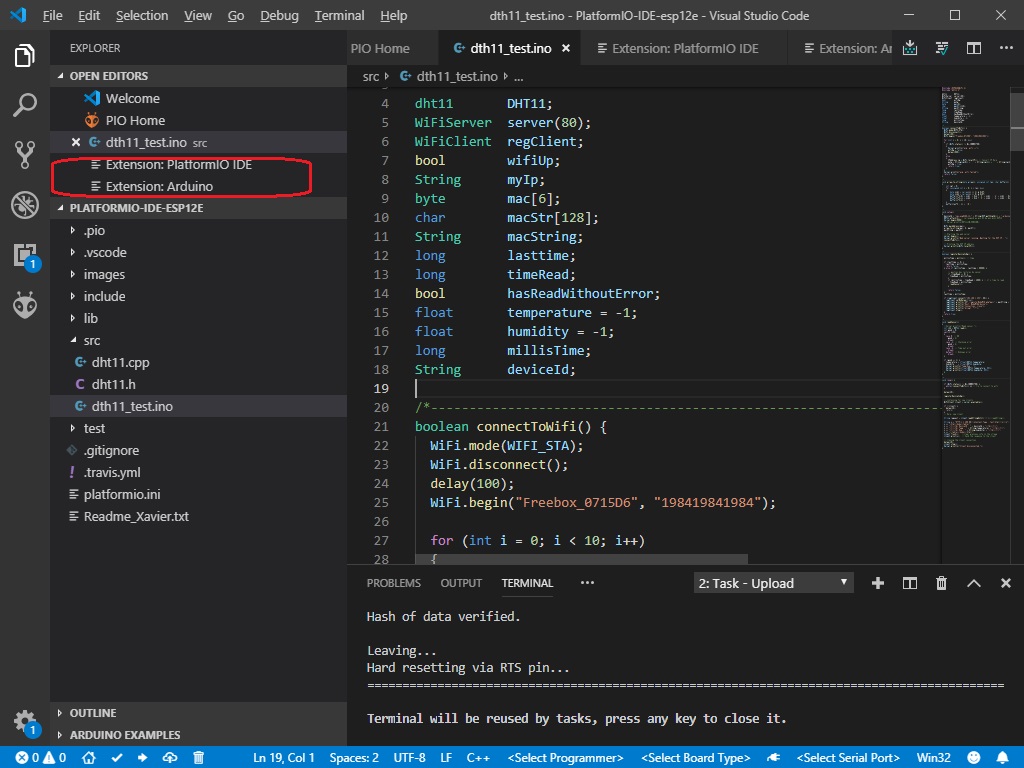Click PlatformIO Clean trash icon in status bar
Screen dimensions: 1024x768
(x=199, y=758)
